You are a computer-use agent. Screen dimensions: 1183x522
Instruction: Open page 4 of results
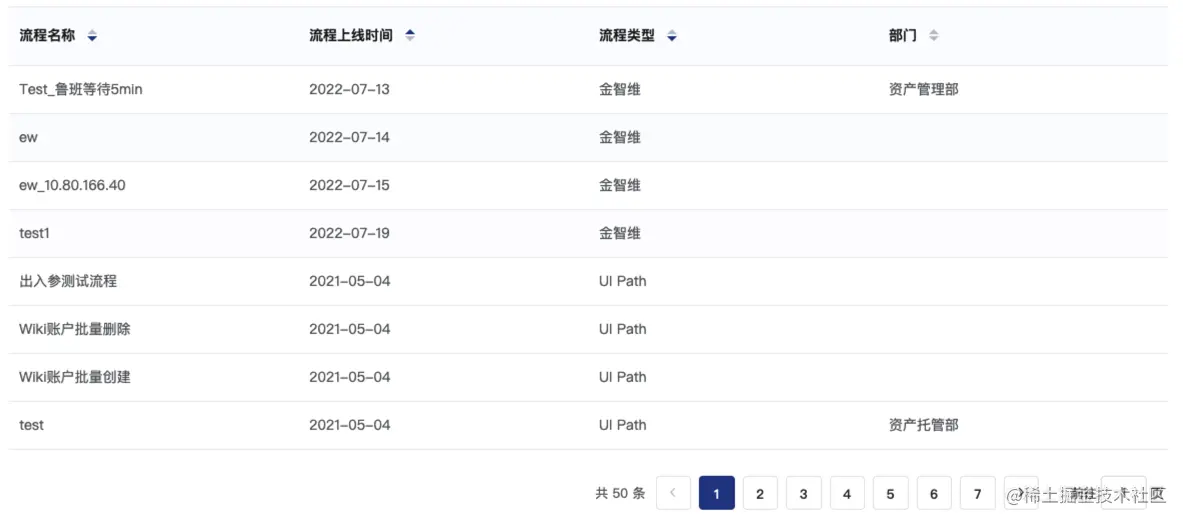(x=847, y=493)
